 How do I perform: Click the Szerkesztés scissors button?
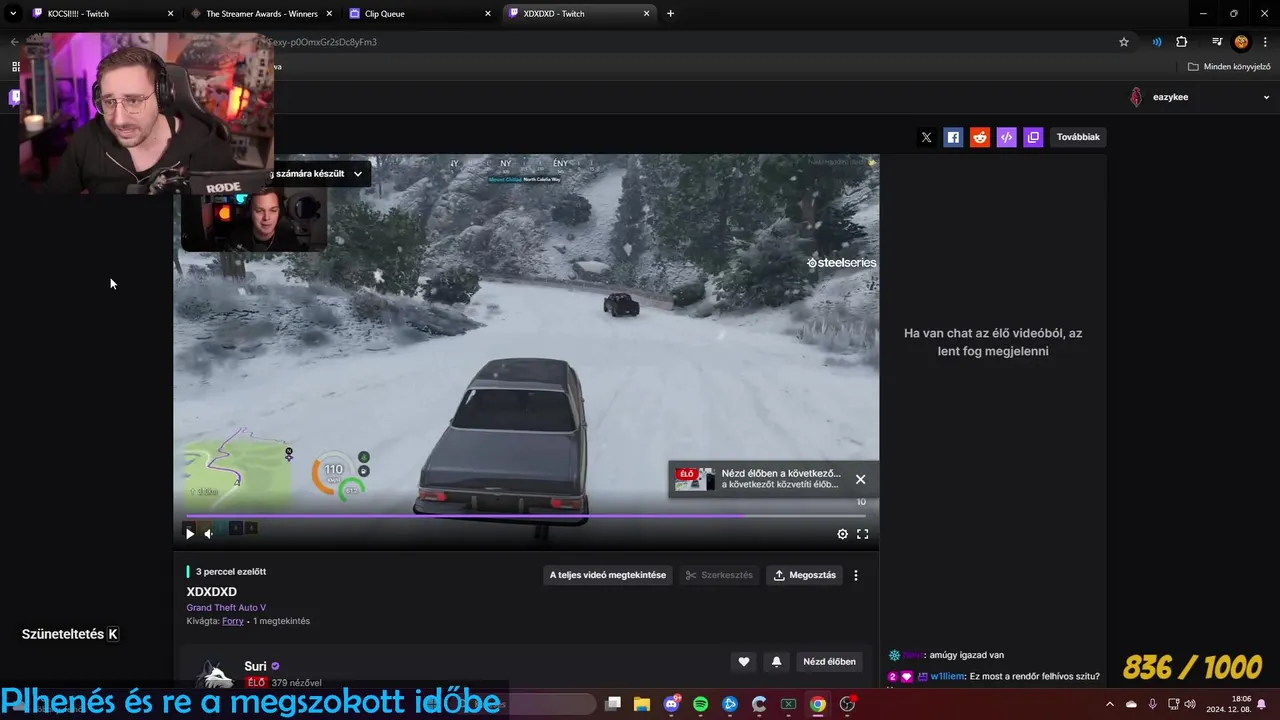coord(719,575)
